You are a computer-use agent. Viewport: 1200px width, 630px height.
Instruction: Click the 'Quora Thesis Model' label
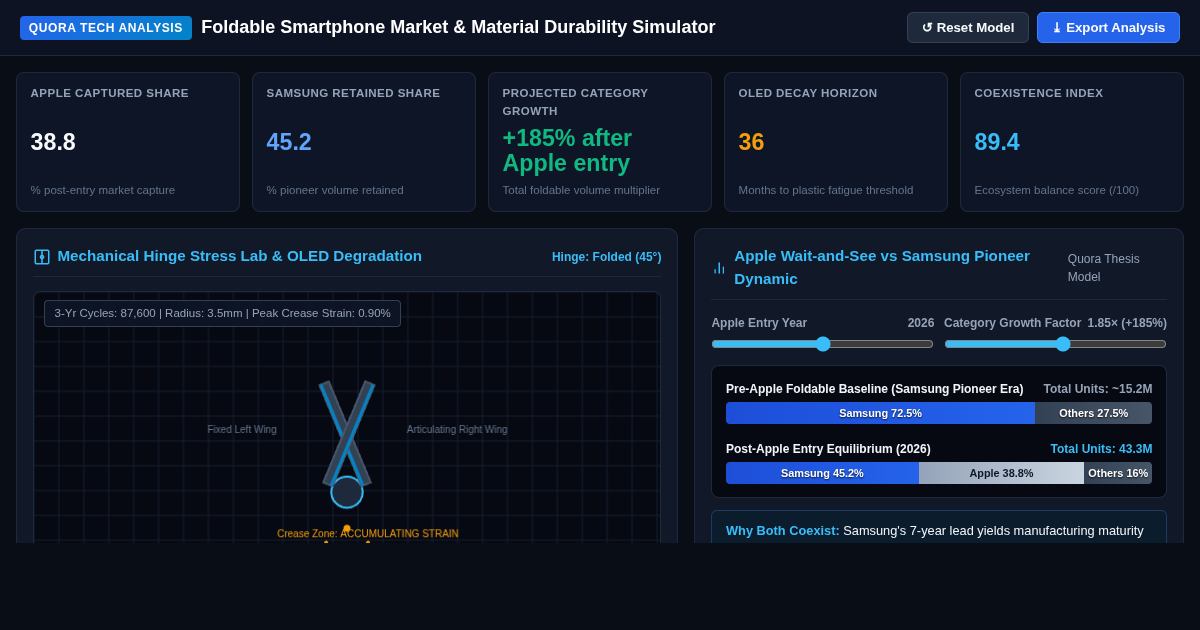pos(1104,268)
